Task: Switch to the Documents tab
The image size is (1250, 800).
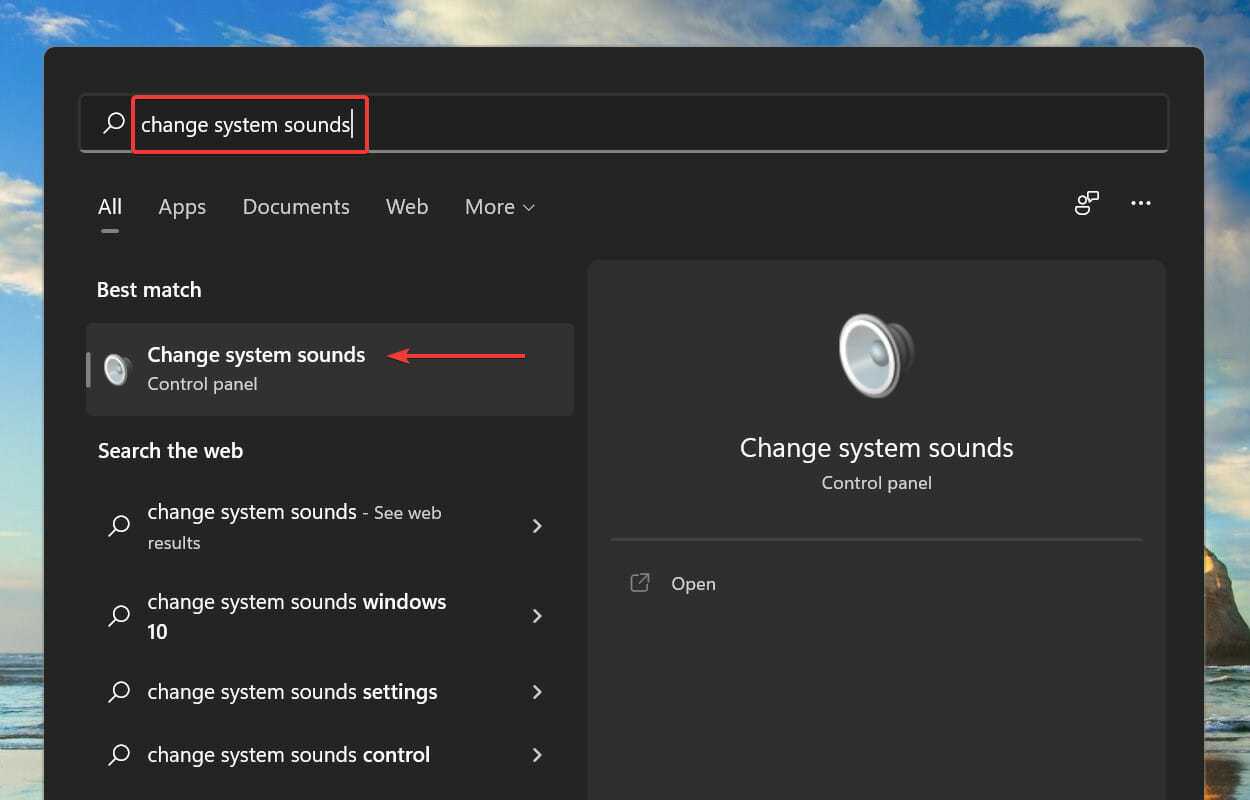Action: click(296, 207)
